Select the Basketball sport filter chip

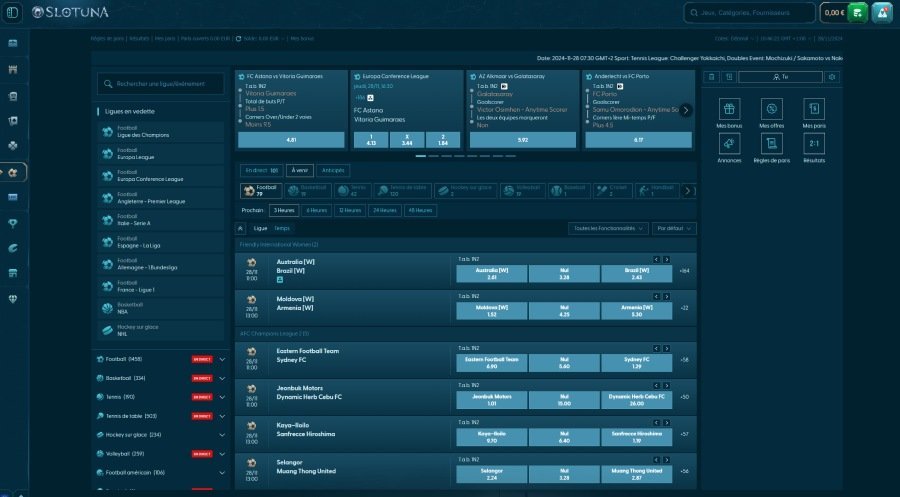click(308, 191)
